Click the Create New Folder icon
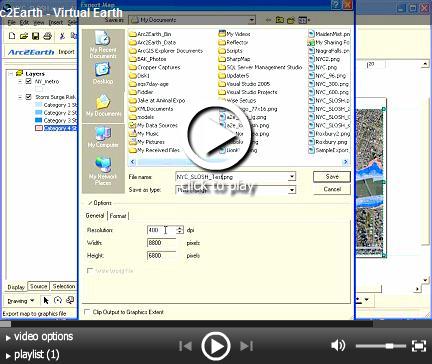Screen dimensions: 432x364 pos(291,20)
